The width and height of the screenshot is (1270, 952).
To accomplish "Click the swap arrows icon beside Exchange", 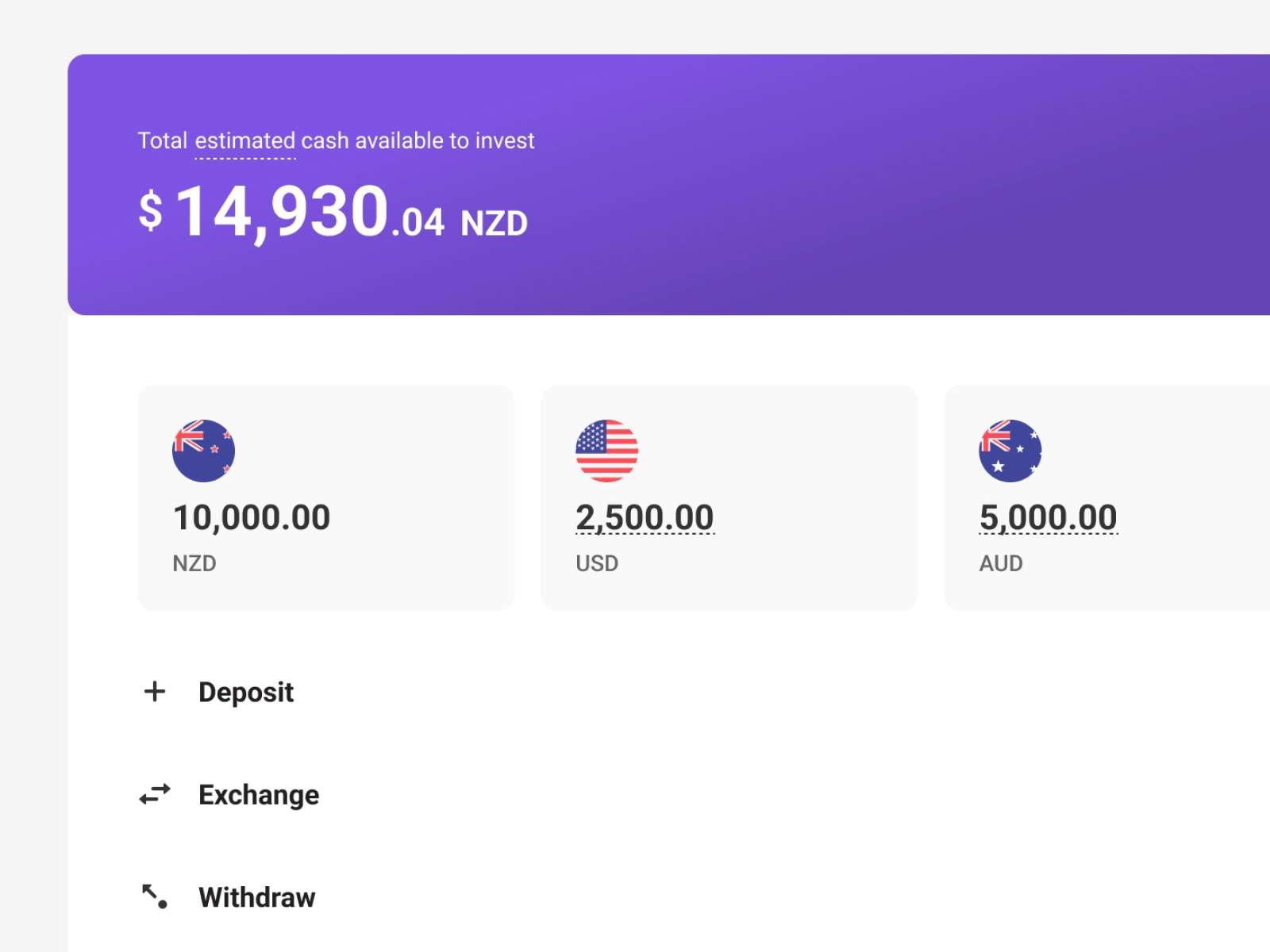I will (155, 794).
